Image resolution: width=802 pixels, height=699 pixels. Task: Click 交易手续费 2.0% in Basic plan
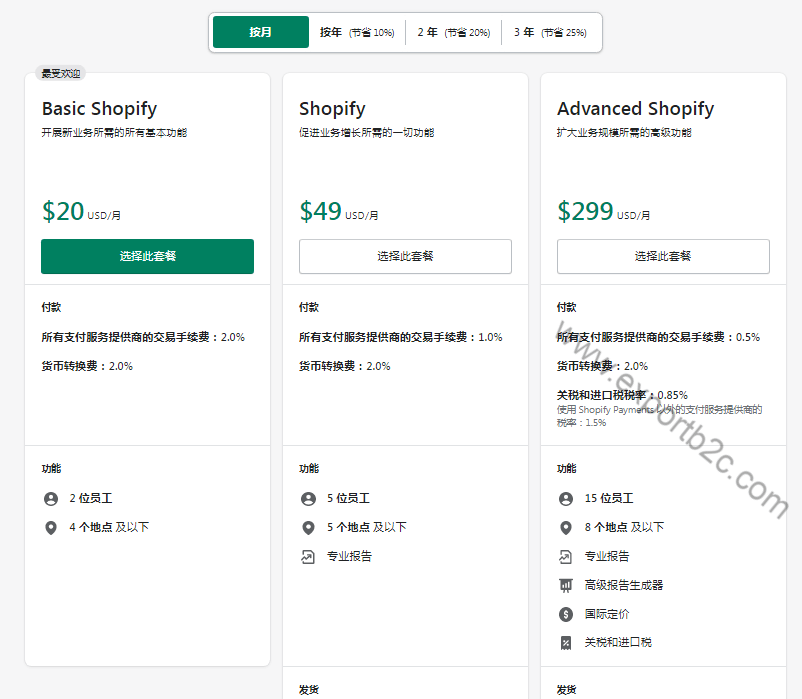coord(143,337)
